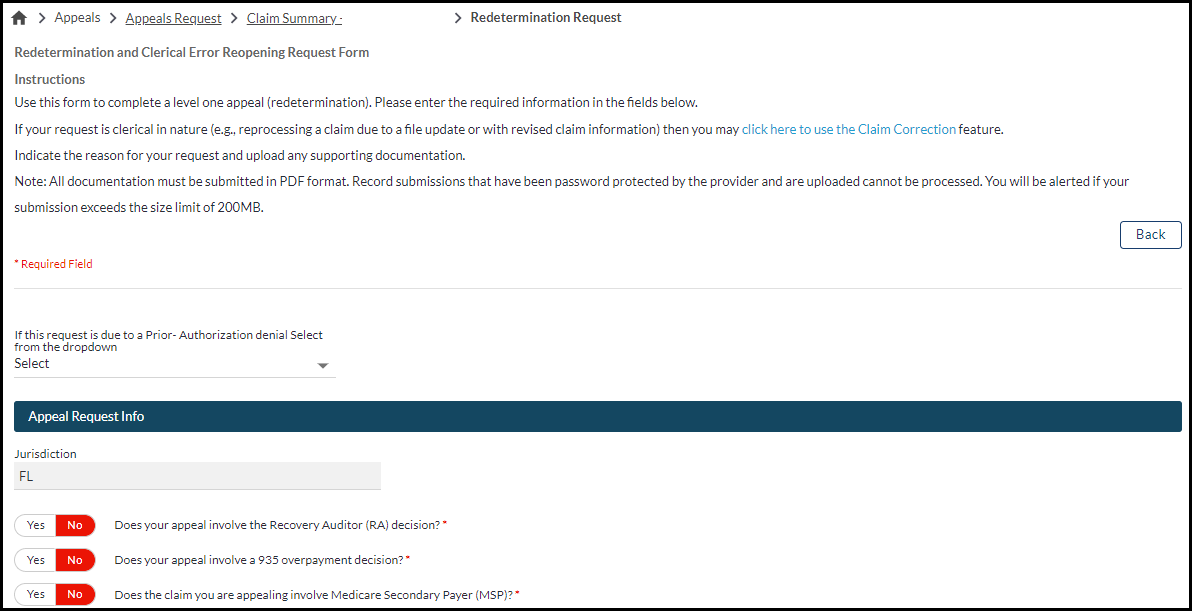Set Recovery Auditor decision toggle to Yes
The image size is (1192, 611).
36,525
